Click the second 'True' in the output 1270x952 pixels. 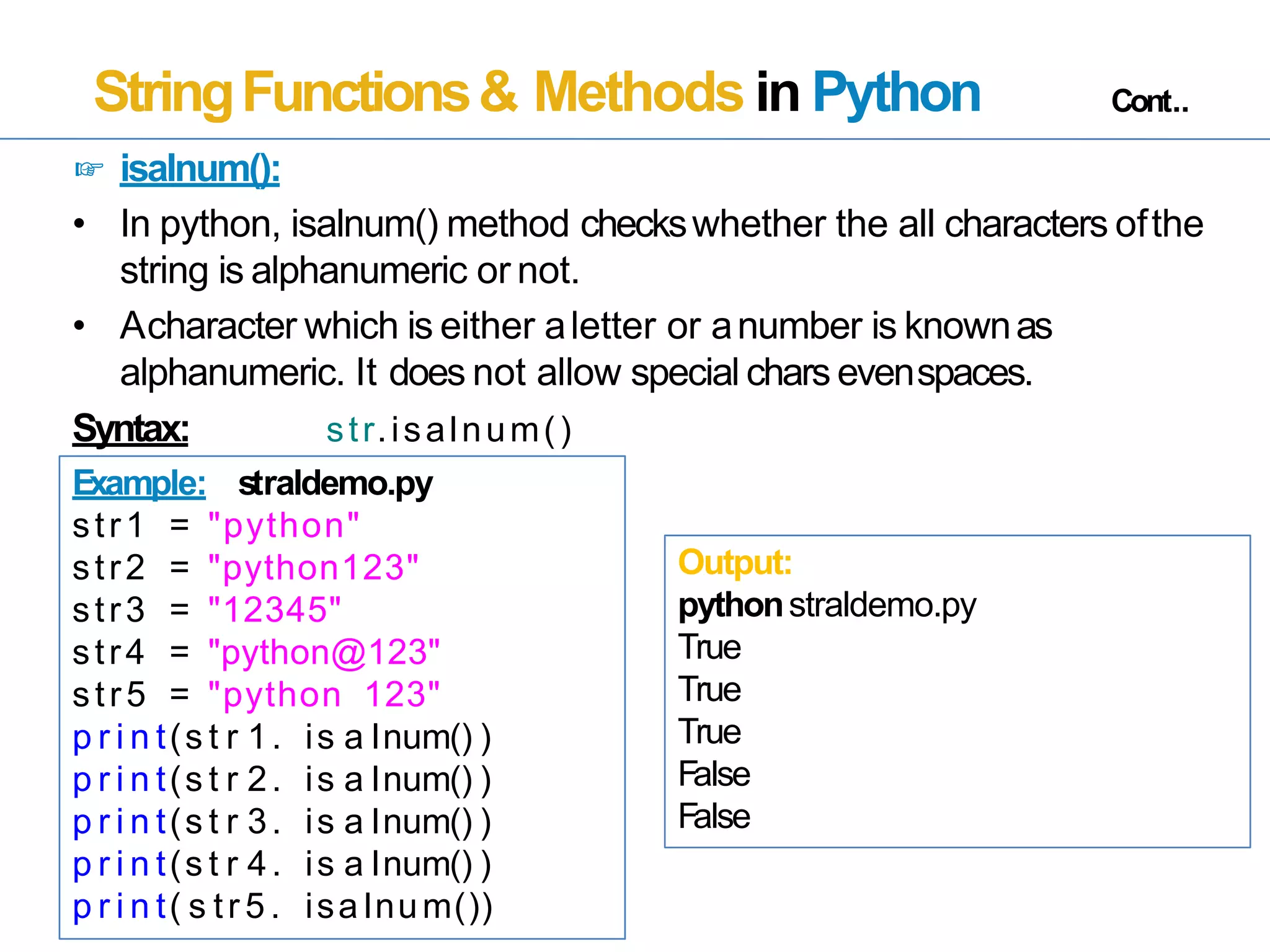click(x=709, y=689)
